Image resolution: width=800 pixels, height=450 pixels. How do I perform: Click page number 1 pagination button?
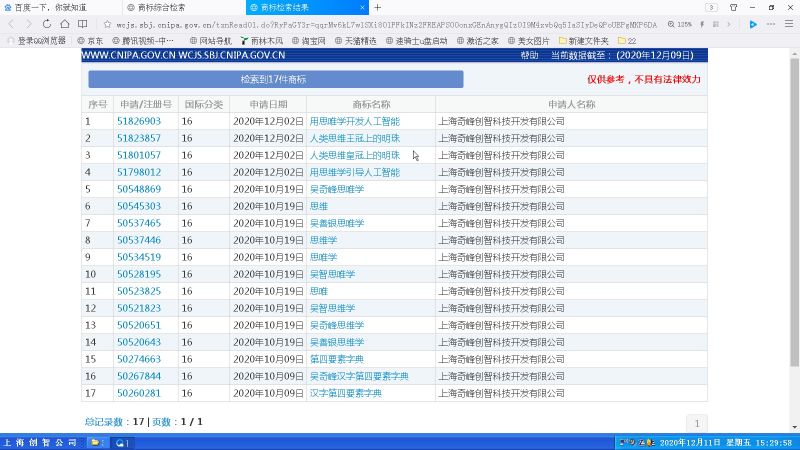coord(695,423)
